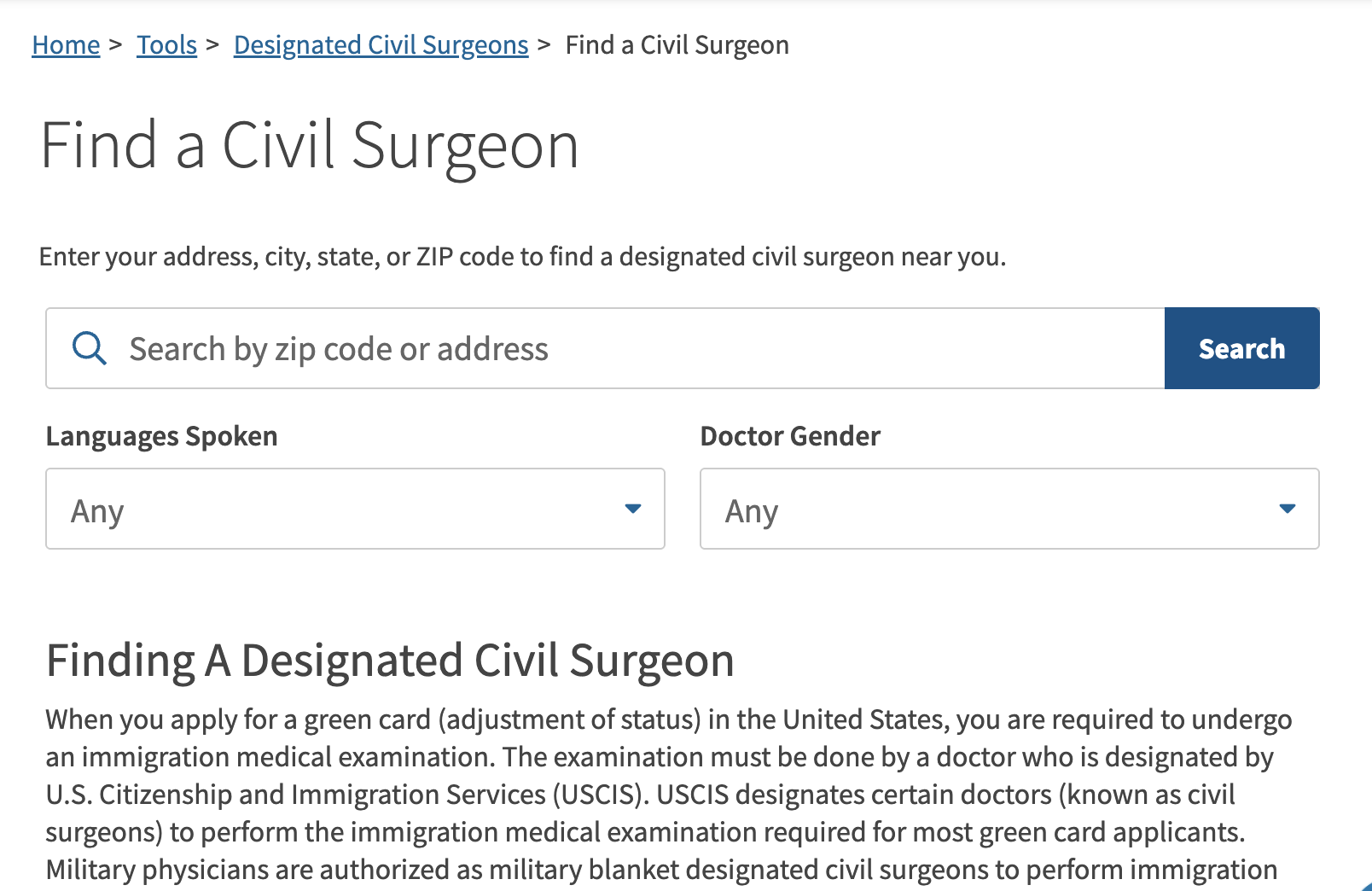Image resolution: width=1372 pixels, height=891 pixels.
Task: Click the breadcrumb separator after Home
Action: [116, 44]
